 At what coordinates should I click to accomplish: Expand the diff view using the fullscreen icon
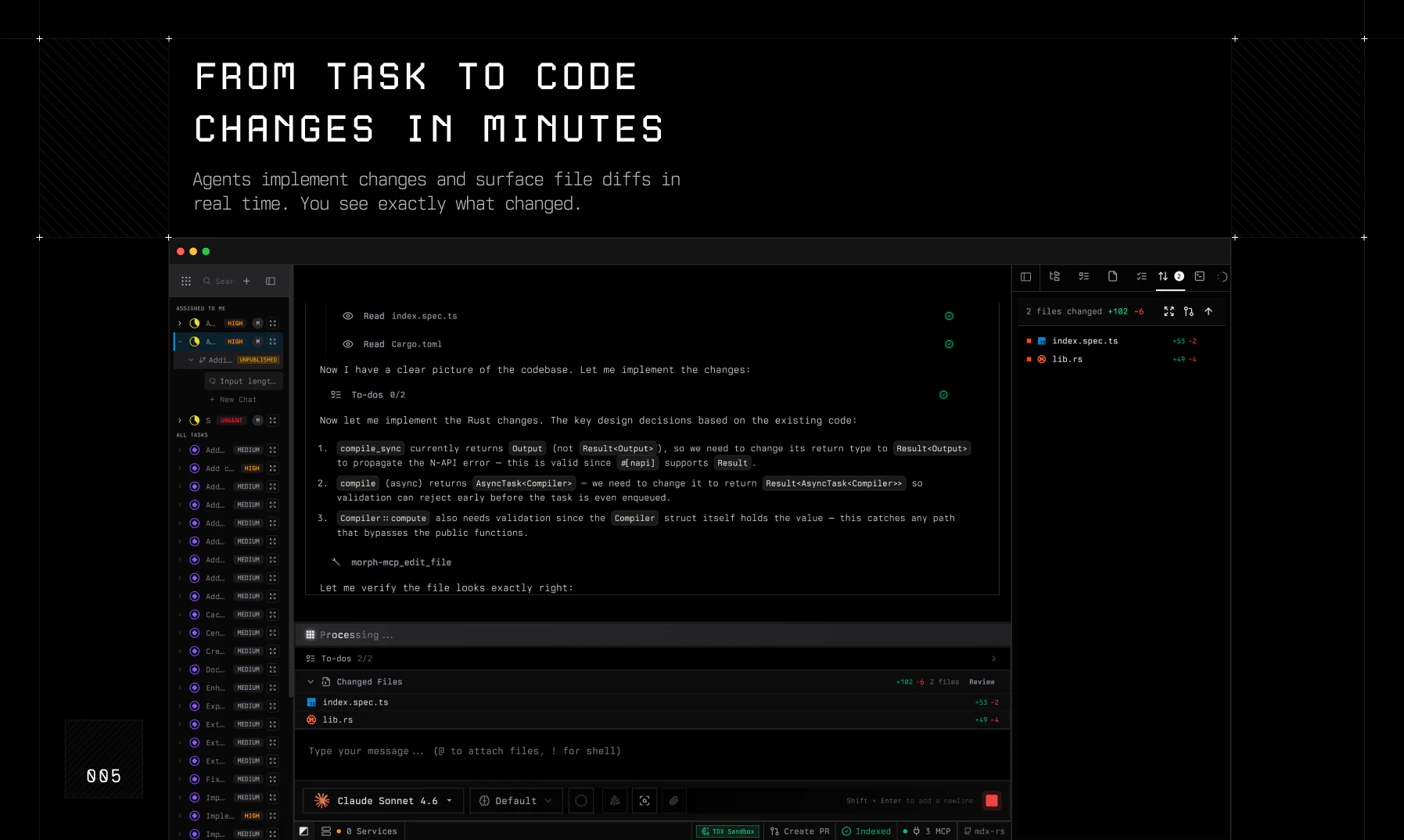point(1169,311)
